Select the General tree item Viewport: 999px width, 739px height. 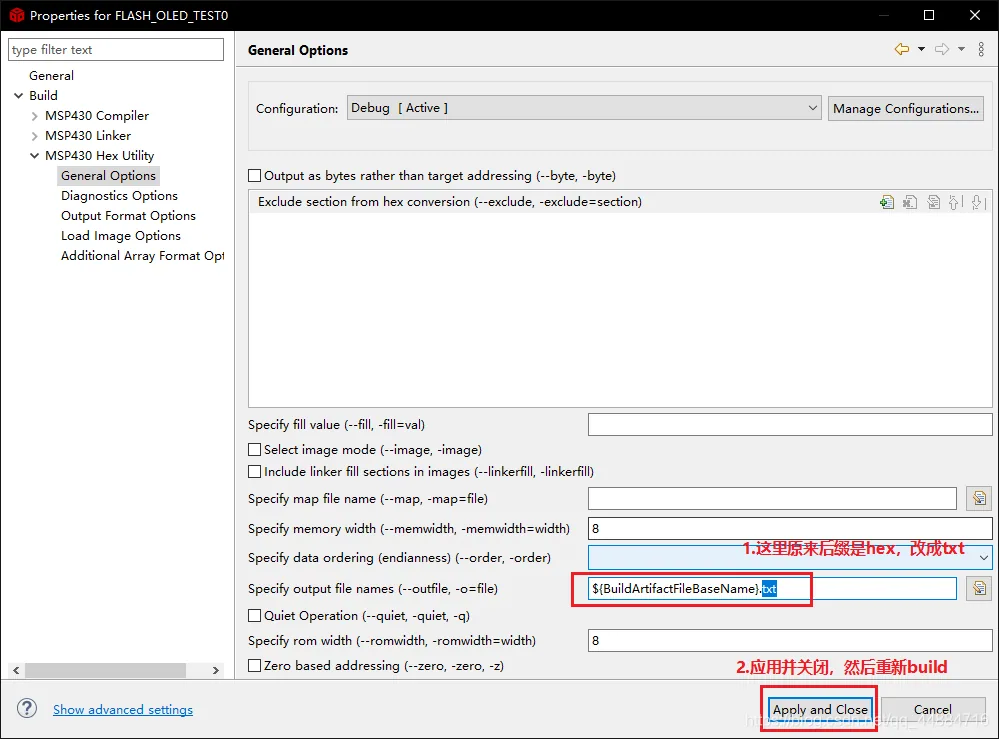click(52, 76)
